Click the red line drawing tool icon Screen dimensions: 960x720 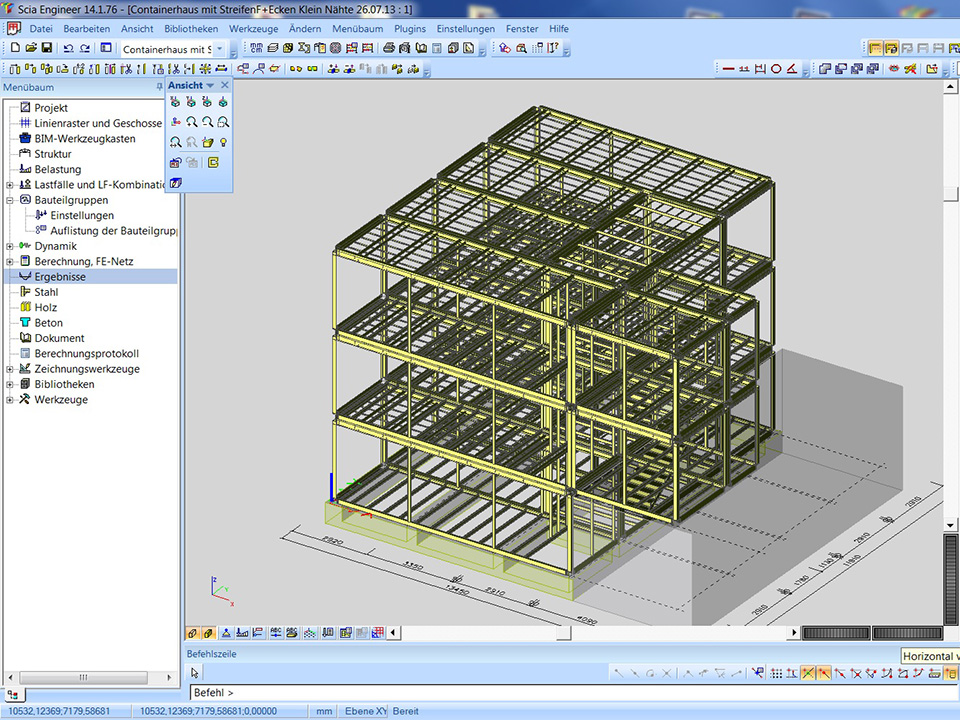pyautogui.click(x=729, y=69)
